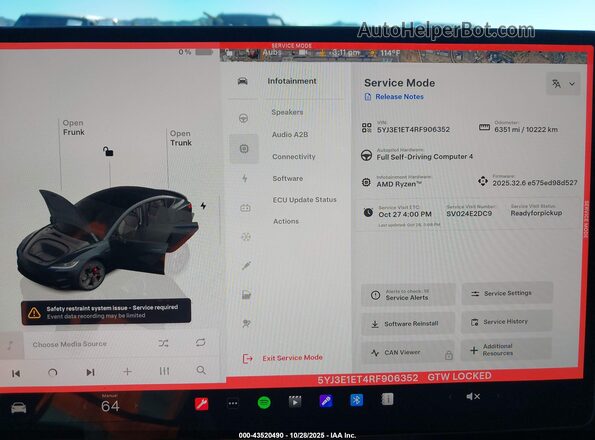
Task: Open the safety restraint system alert banner
Action: click(106, 312)
